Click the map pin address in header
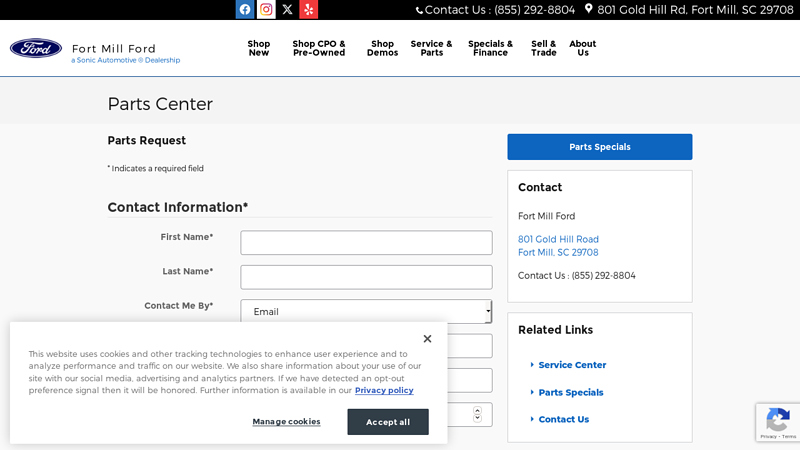The height and width of the screenshot is (450, 800). click(688, 10)
